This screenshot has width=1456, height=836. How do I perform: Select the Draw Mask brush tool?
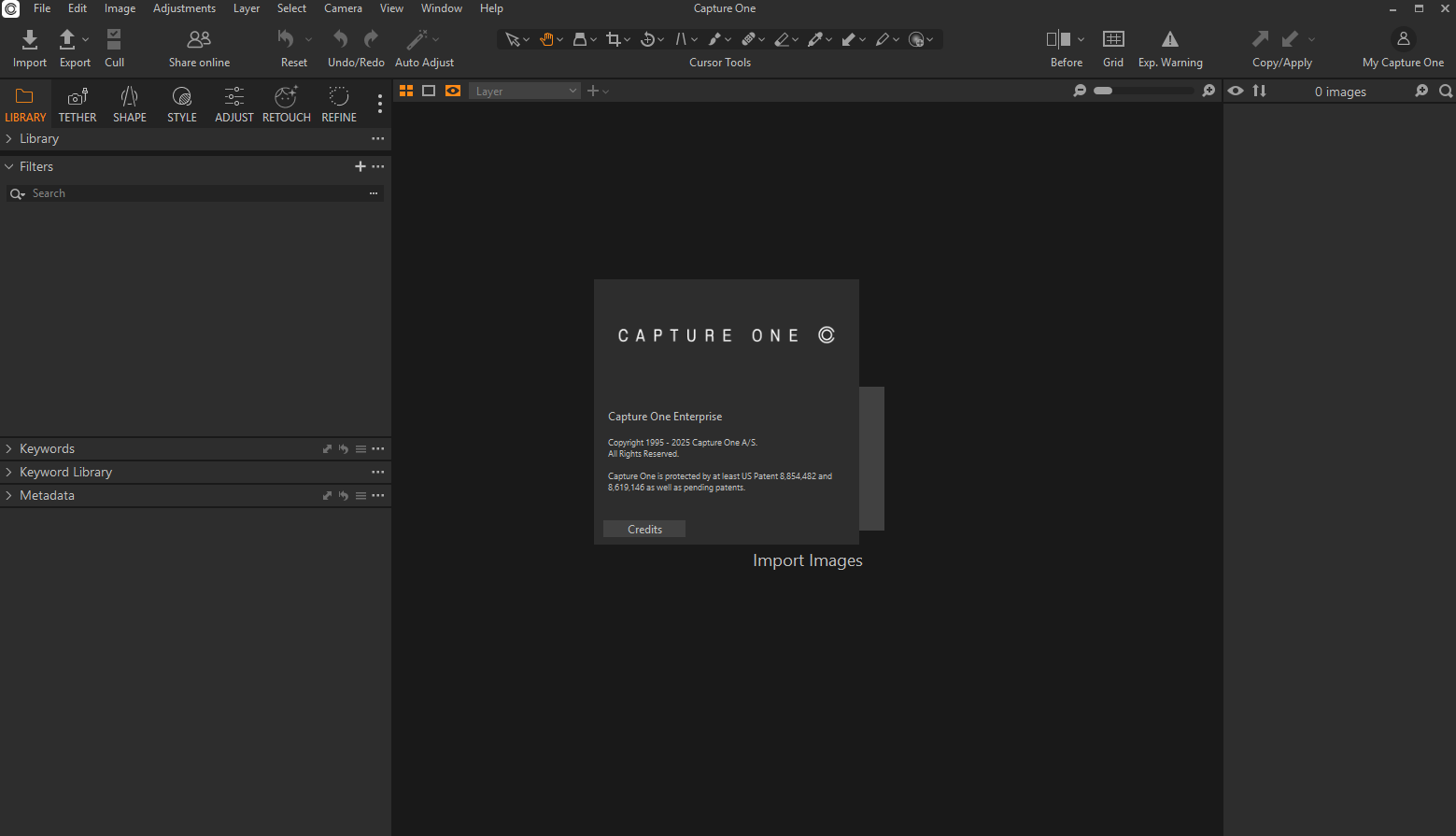(714, 39)
